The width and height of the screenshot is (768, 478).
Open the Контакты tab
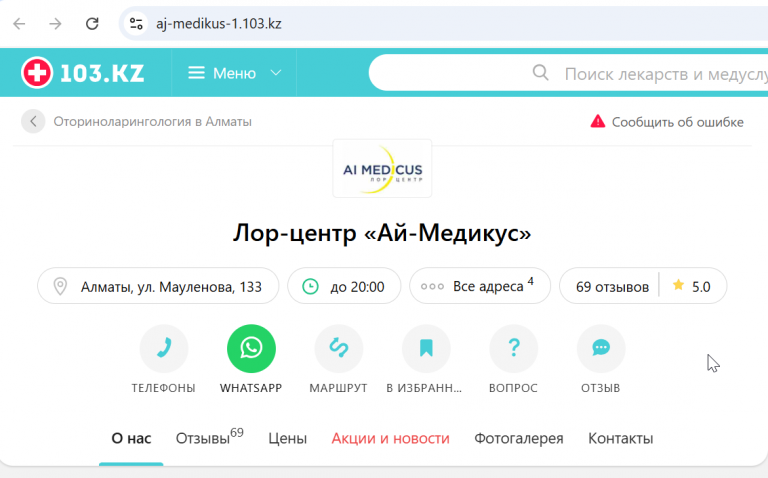tap(621, 438)
